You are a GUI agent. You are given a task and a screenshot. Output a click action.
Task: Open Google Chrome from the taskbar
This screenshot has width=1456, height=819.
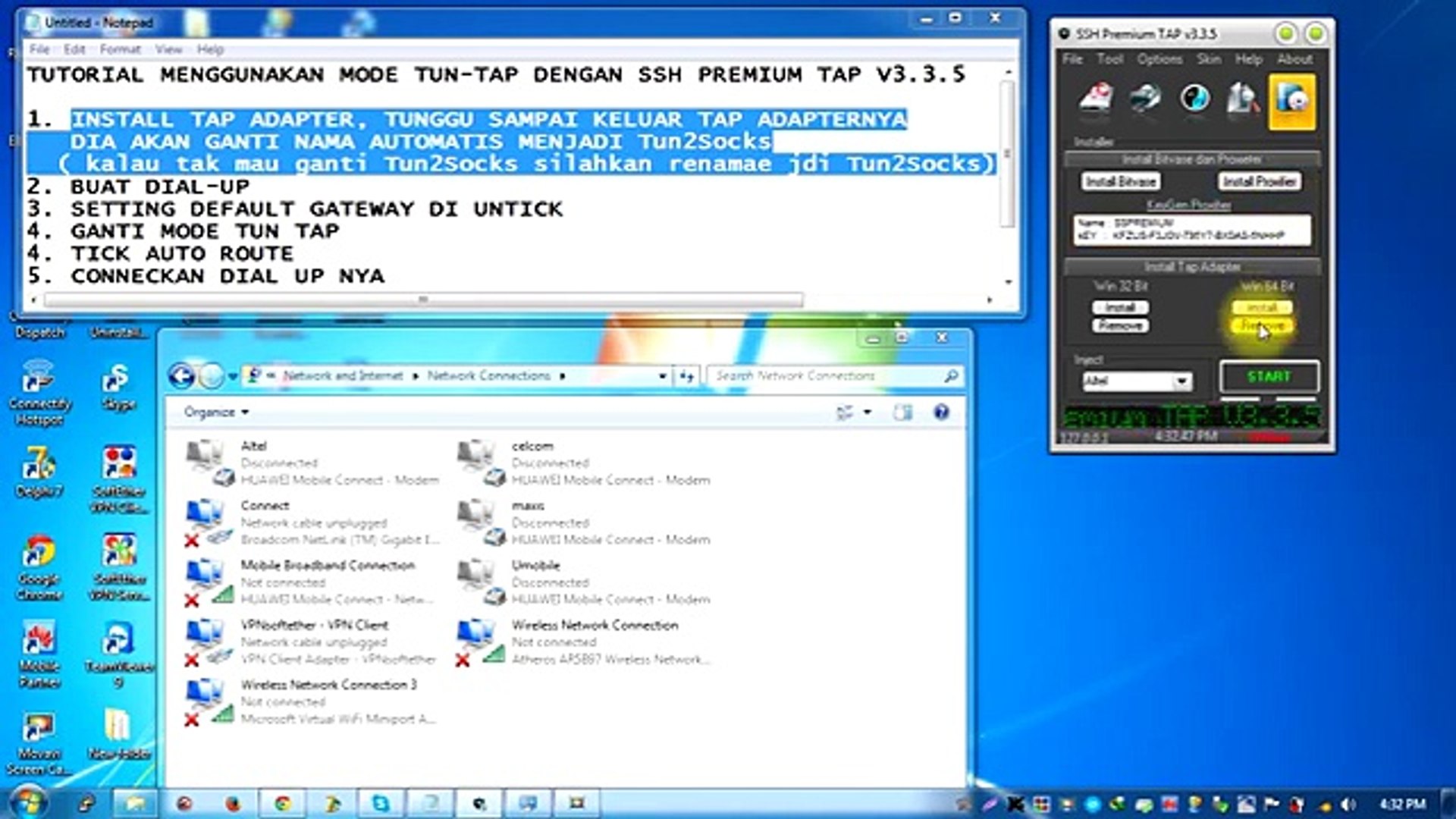pyautogui.click(x=283, y=803)
